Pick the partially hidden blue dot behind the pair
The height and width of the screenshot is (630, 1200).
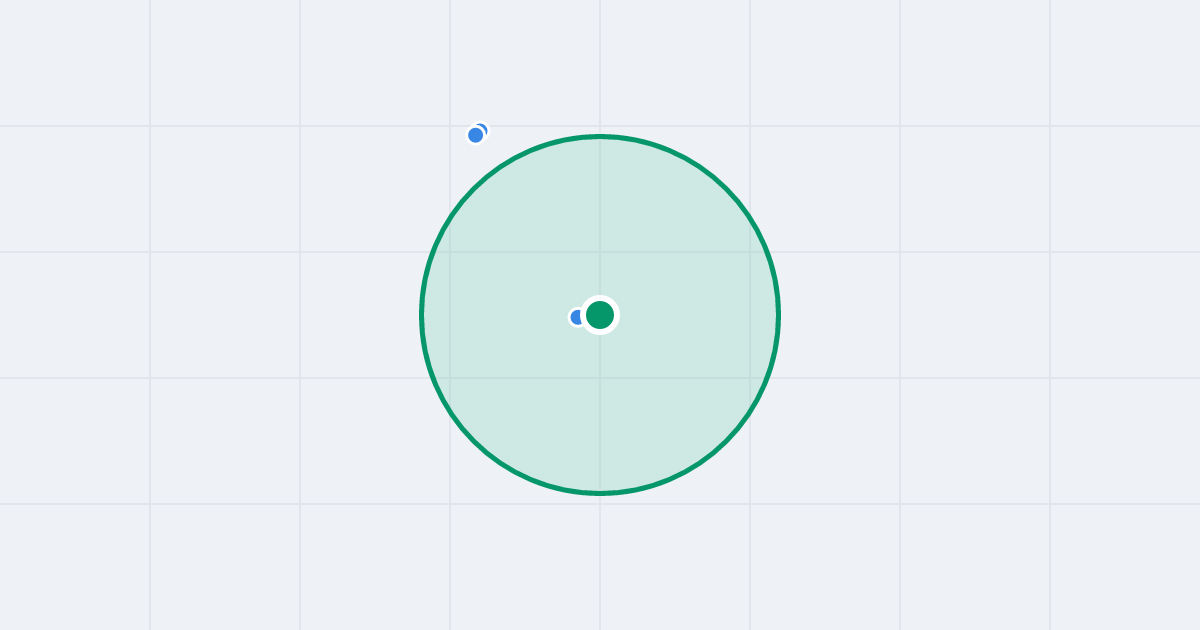[483, 128]
